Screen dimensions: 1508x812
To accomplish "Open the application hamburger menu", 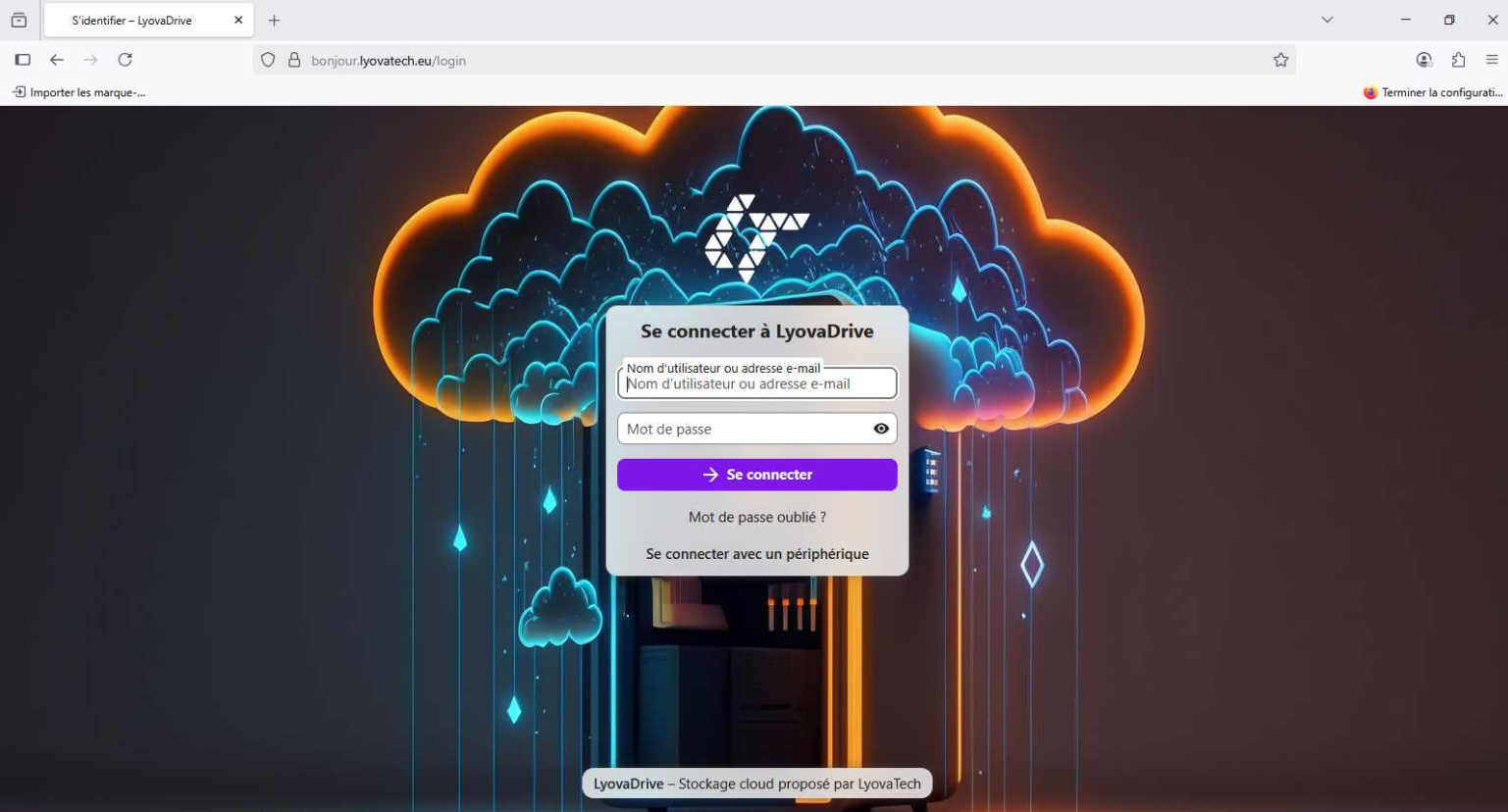I will [1492, 60].
